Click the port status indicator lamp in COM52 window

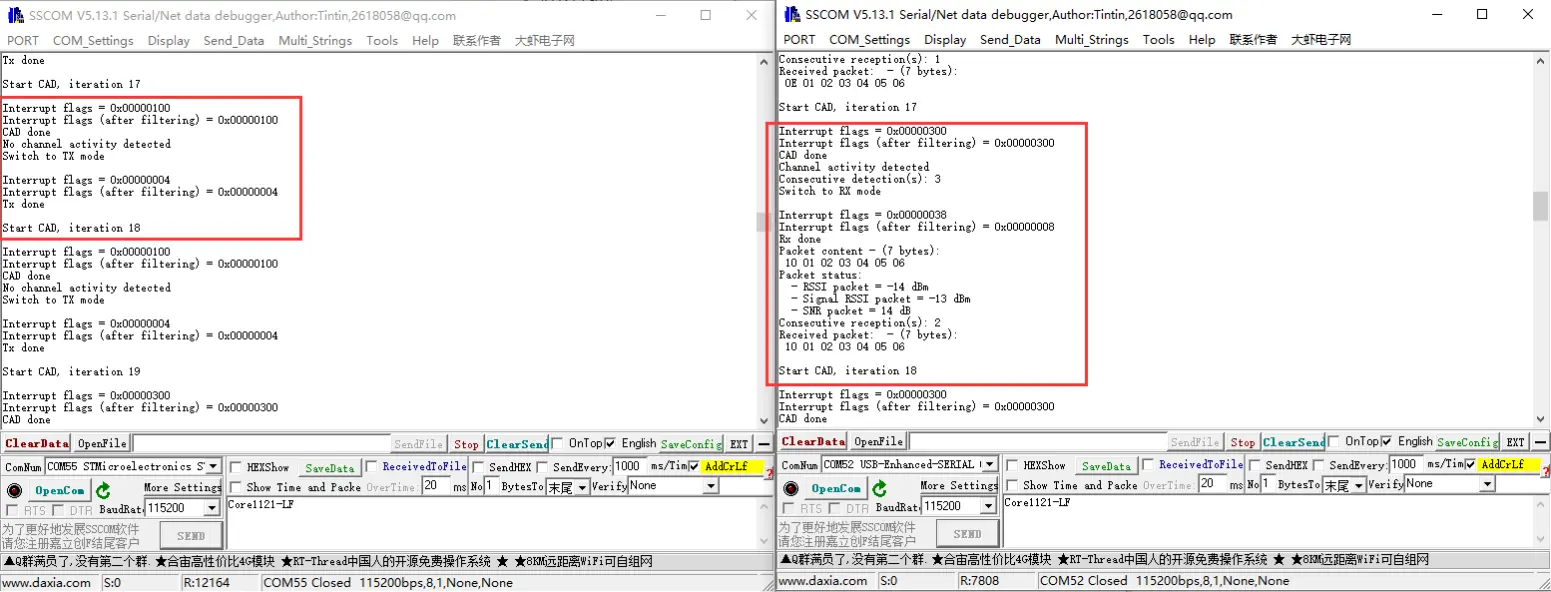coord(791,488)
